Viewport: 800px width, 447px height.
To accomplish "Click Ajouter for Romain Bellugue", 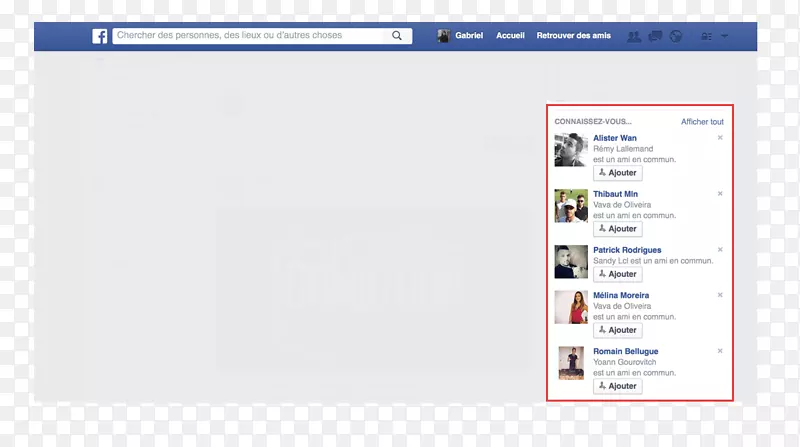I will (x=617, y=386).
